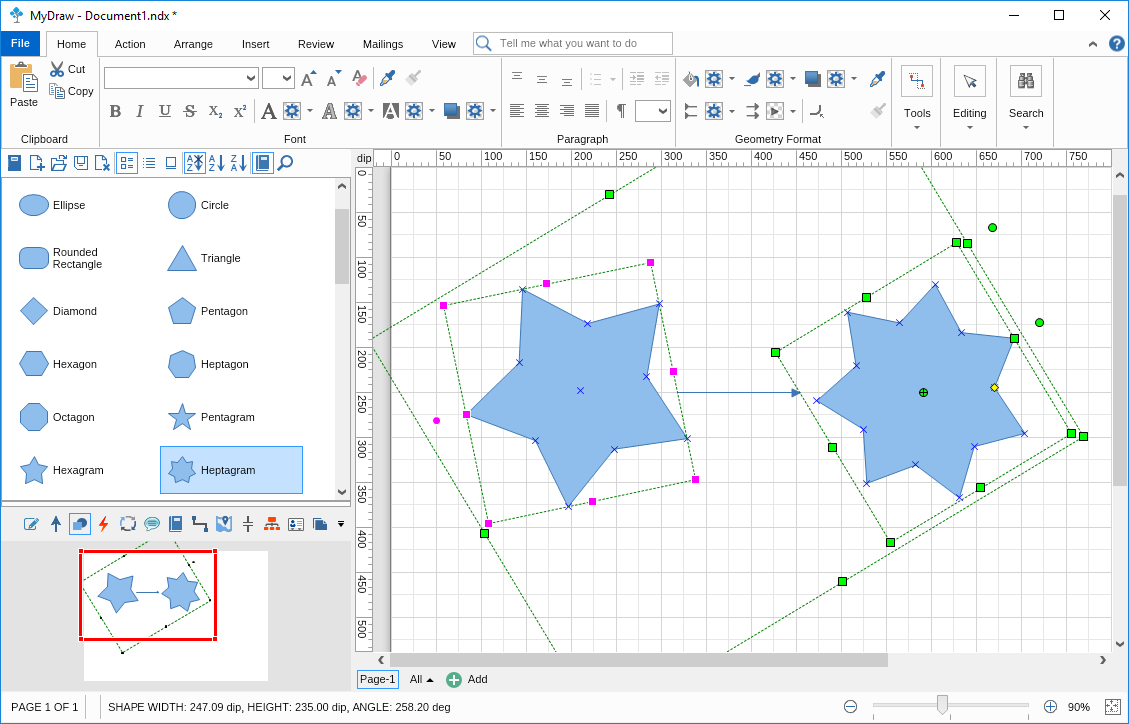Screen dimensions: 1129x724
Task: Click zoom out minus button
Action: pyautogui.click(x=850, y=707)
